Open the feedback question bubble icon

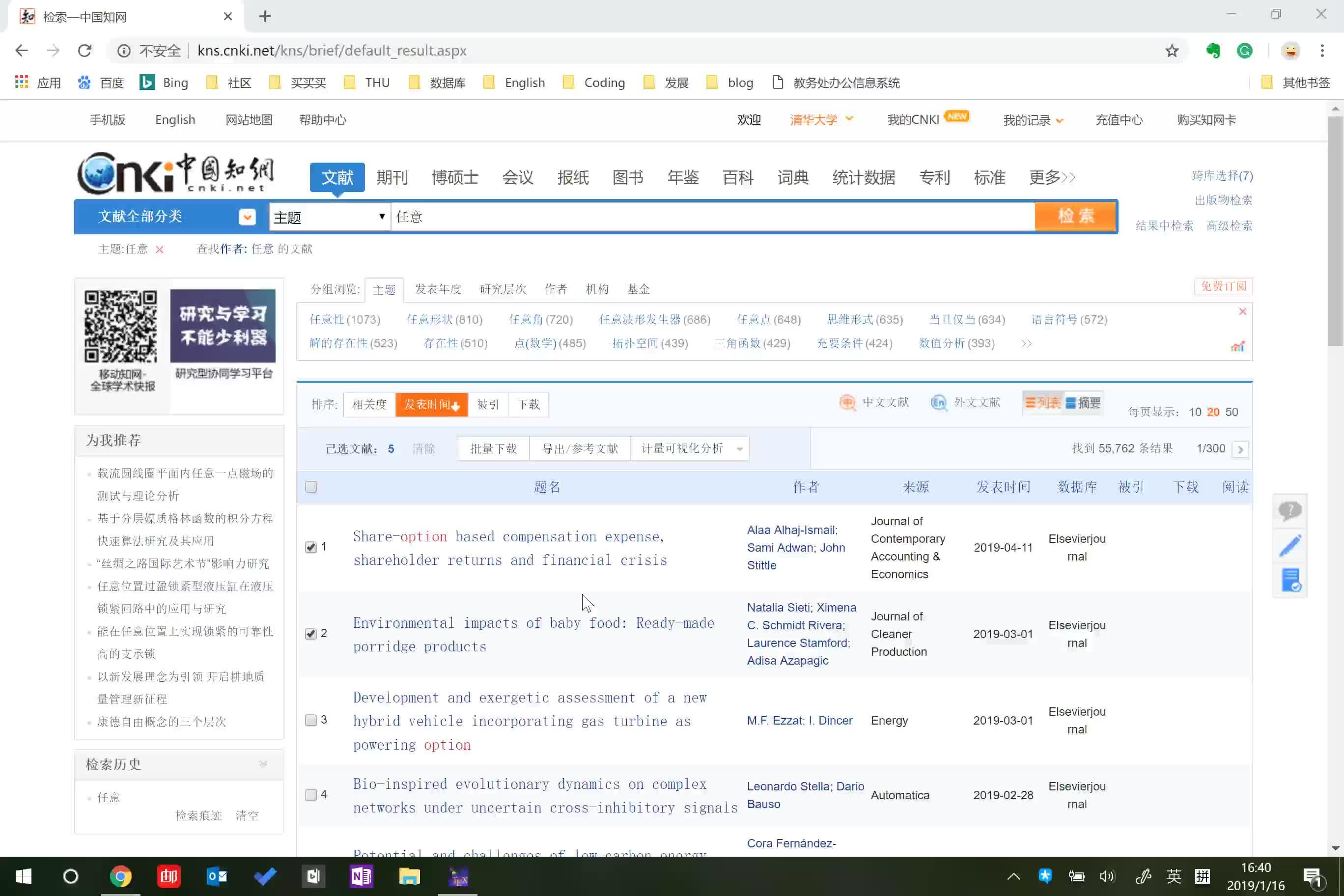point(1290,510)
